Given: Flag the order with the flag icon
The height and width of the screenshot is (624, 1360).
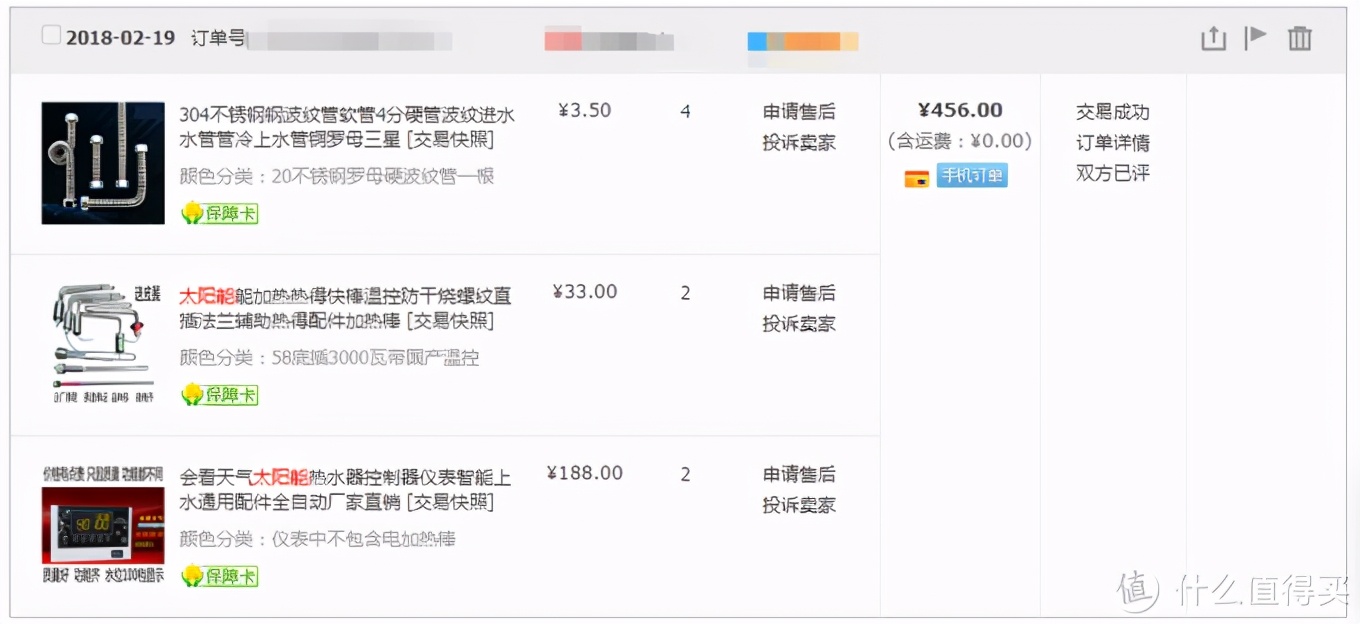Looking at the screenshot, I should pyautogui.click(x=1255, y=37).
